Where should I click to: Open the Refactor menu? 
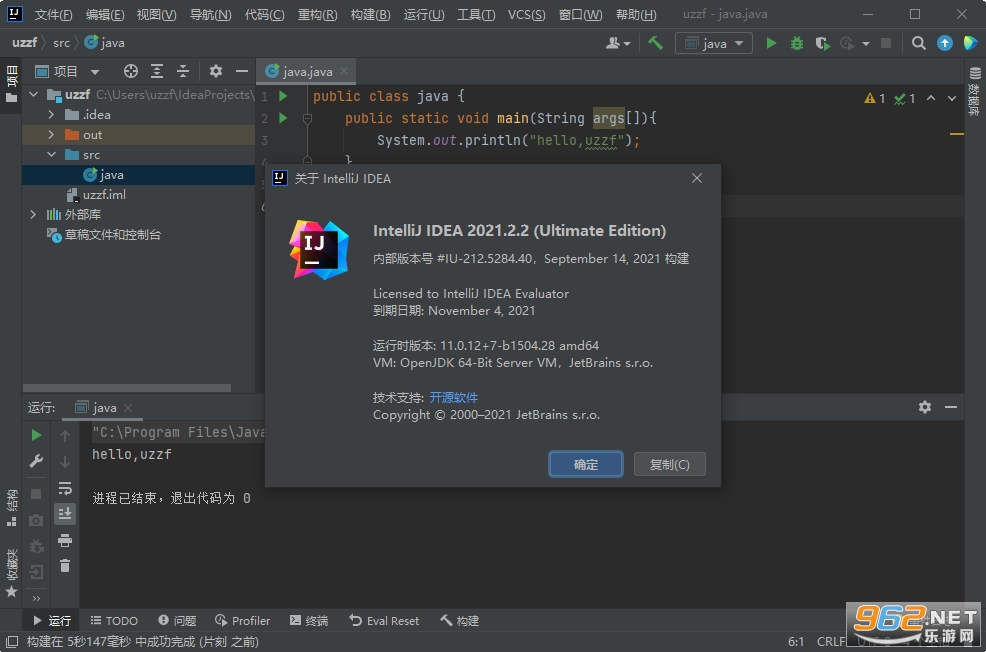(318, 14)
